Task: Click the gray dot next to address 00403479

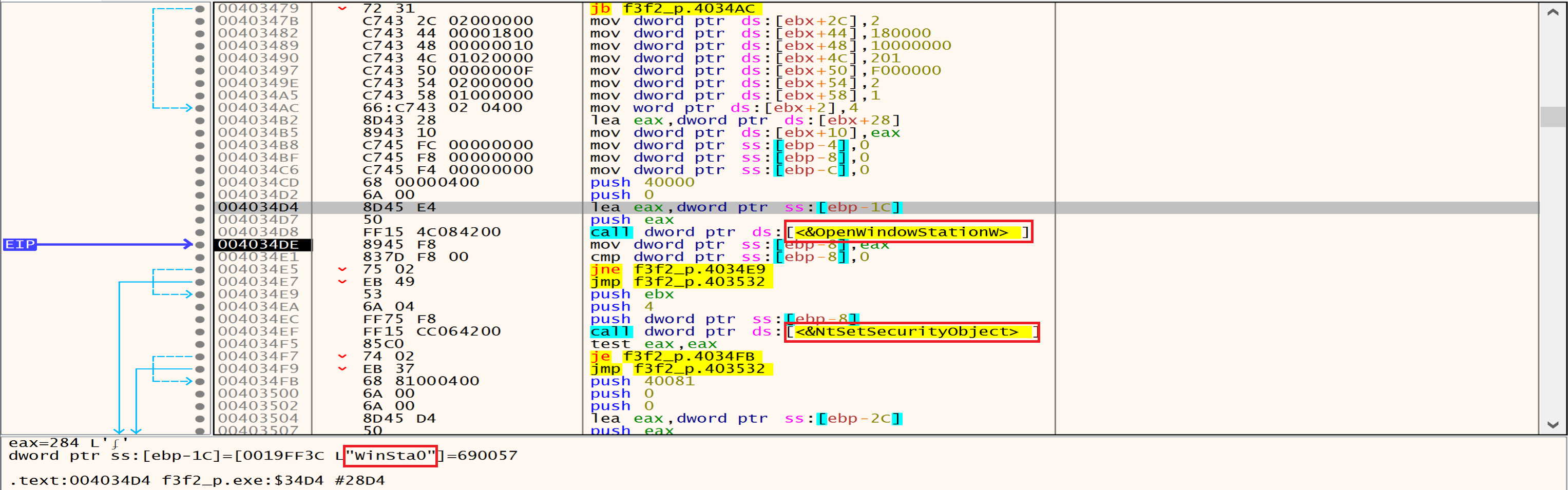Action: tap(200, 9)
